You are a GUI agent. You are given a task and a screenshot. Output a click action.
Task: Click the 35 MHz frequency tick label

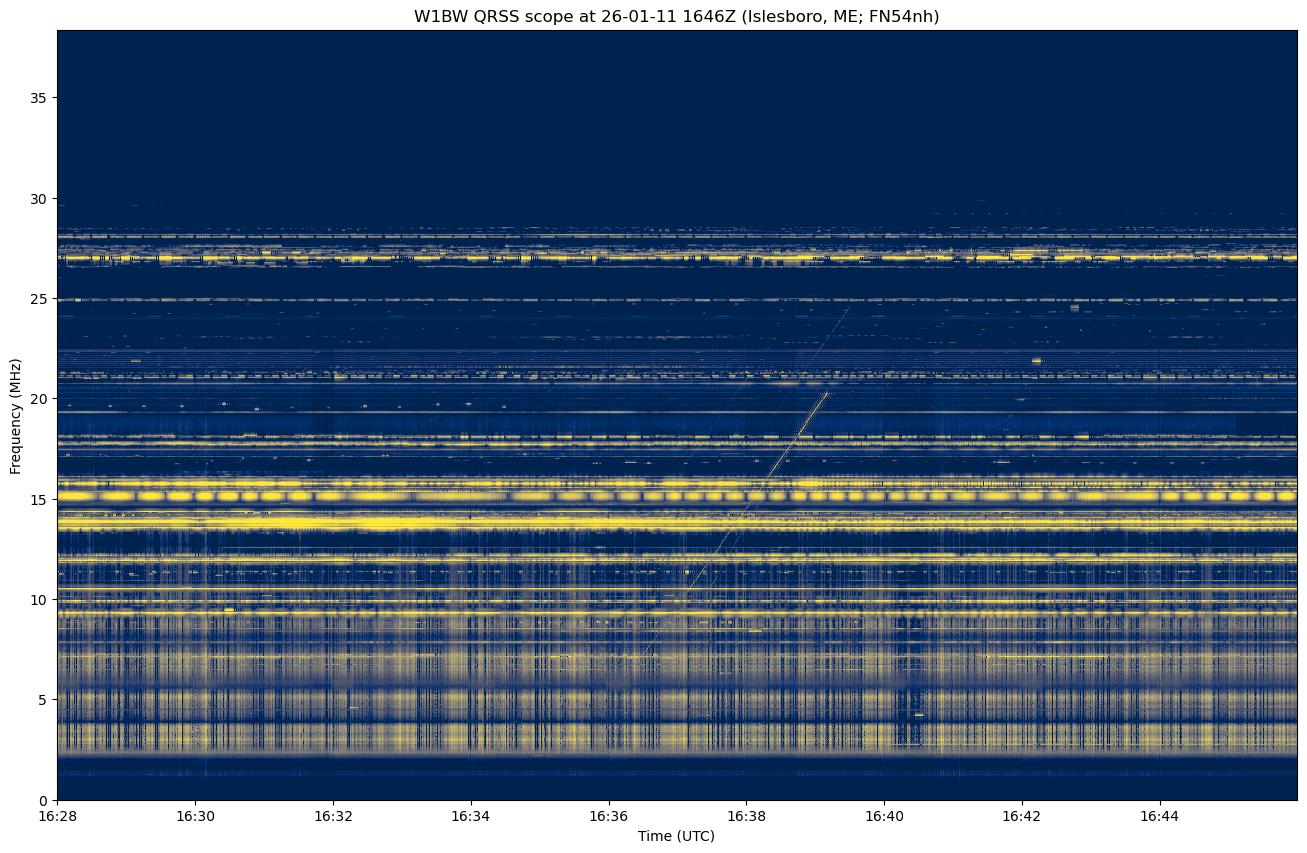[39, 98]
